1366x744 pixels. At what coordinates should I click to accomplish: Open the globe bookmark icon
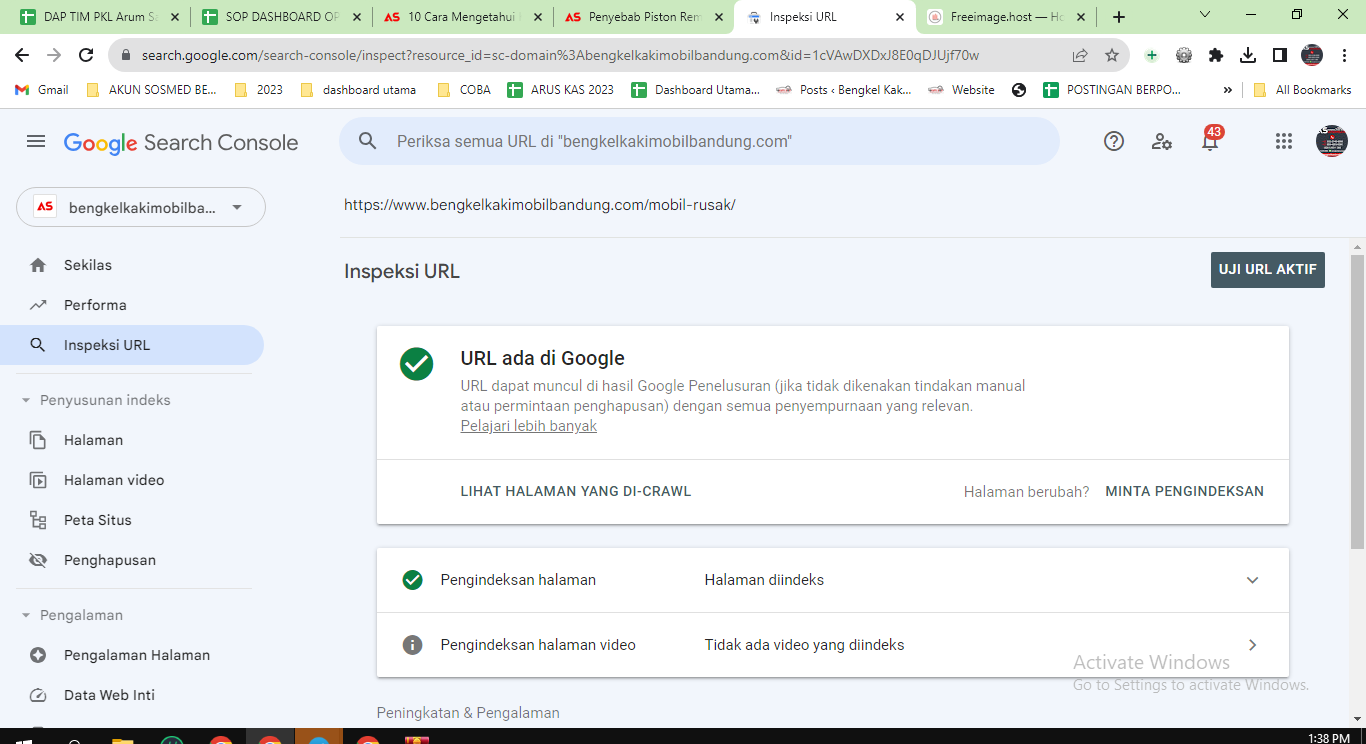point(1019,90)
